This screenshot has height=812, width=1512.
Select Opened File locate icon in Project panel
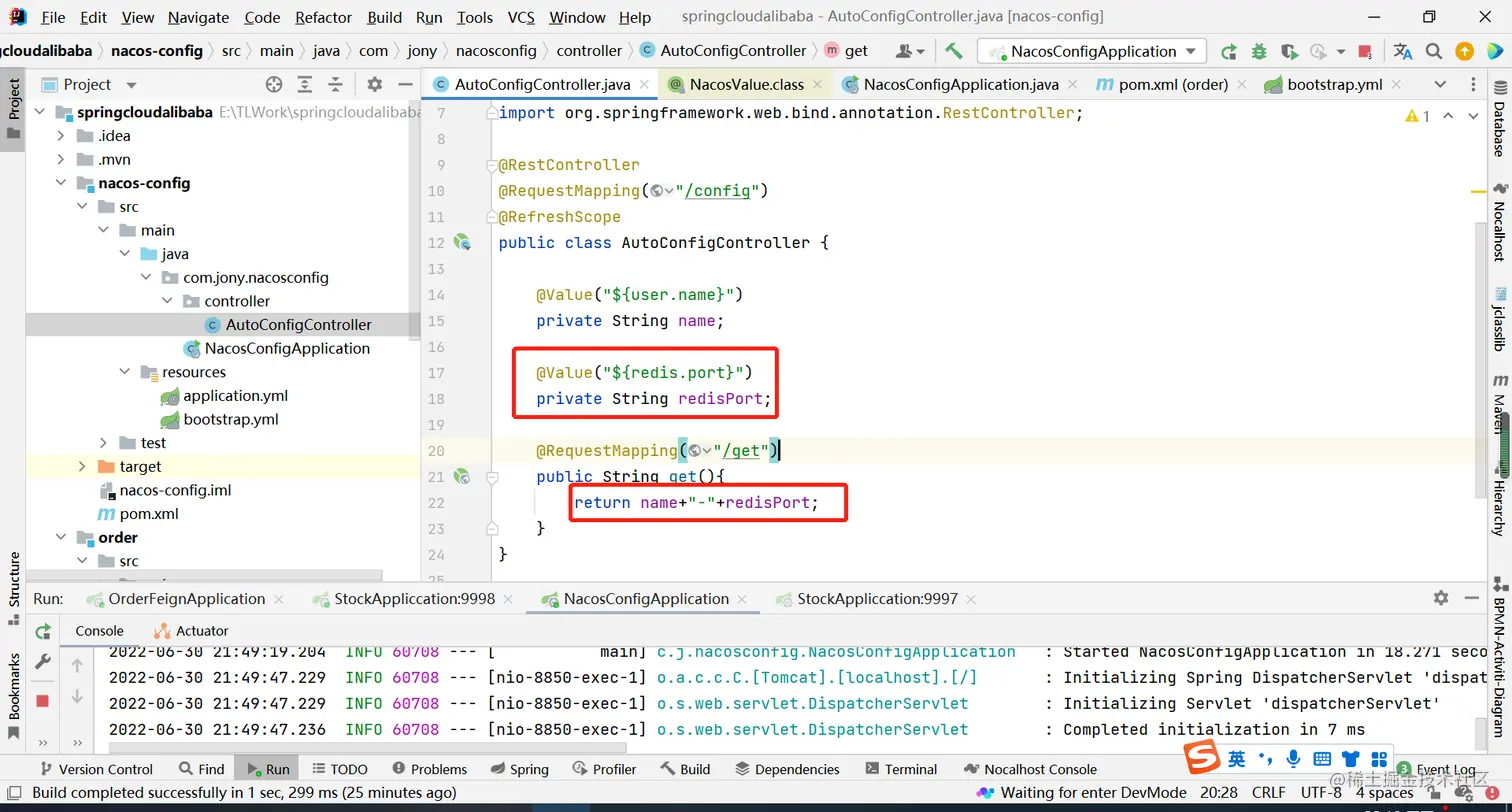click(x=274, y=84)
